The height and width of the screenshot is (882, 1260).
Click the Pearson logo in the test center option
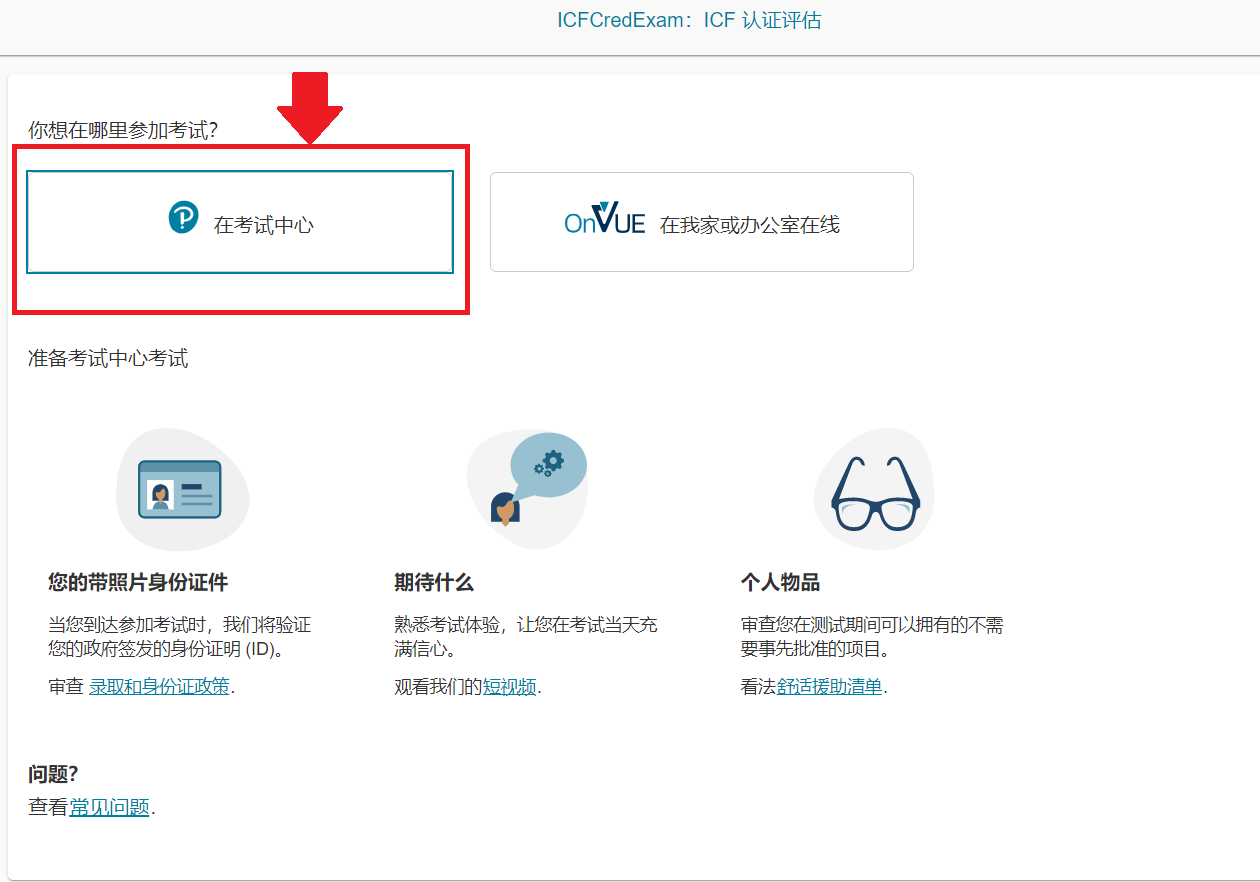pyautogui.click(x=183, y=217)
